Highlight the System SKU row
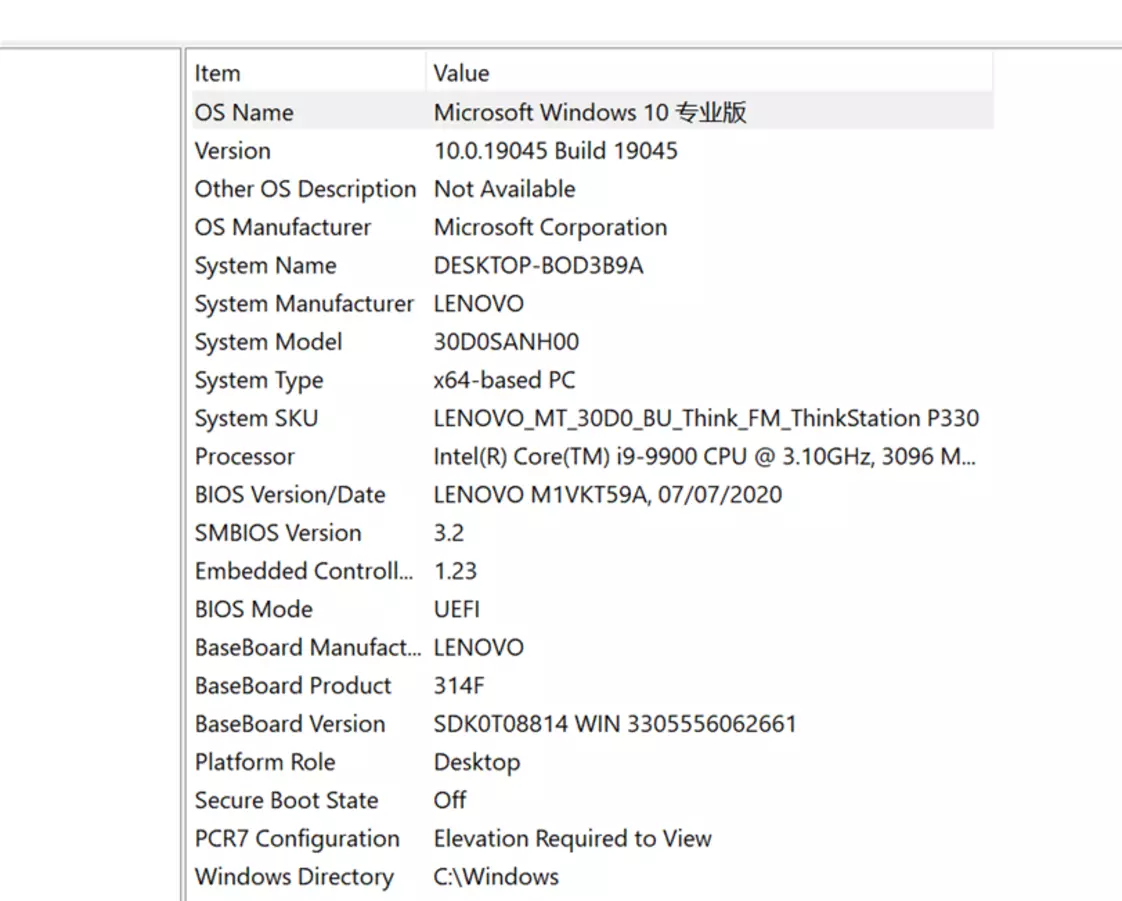 pyautogui.click(x=256, y=418)
